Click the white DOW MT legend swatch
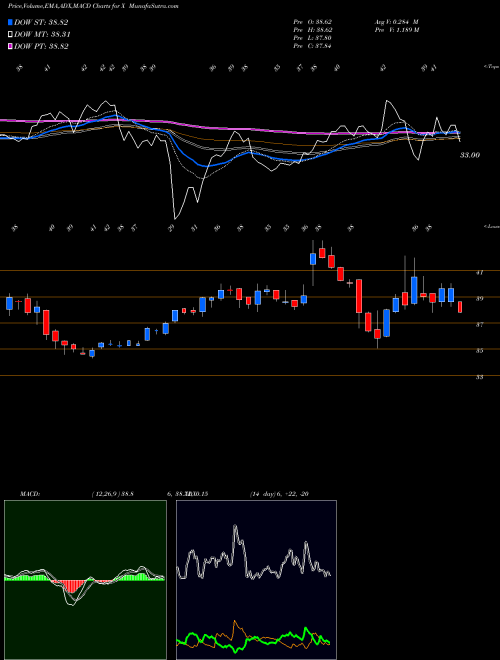Image resolution: width=500 pixels, height=660 pixels. (x=10, y=35)
